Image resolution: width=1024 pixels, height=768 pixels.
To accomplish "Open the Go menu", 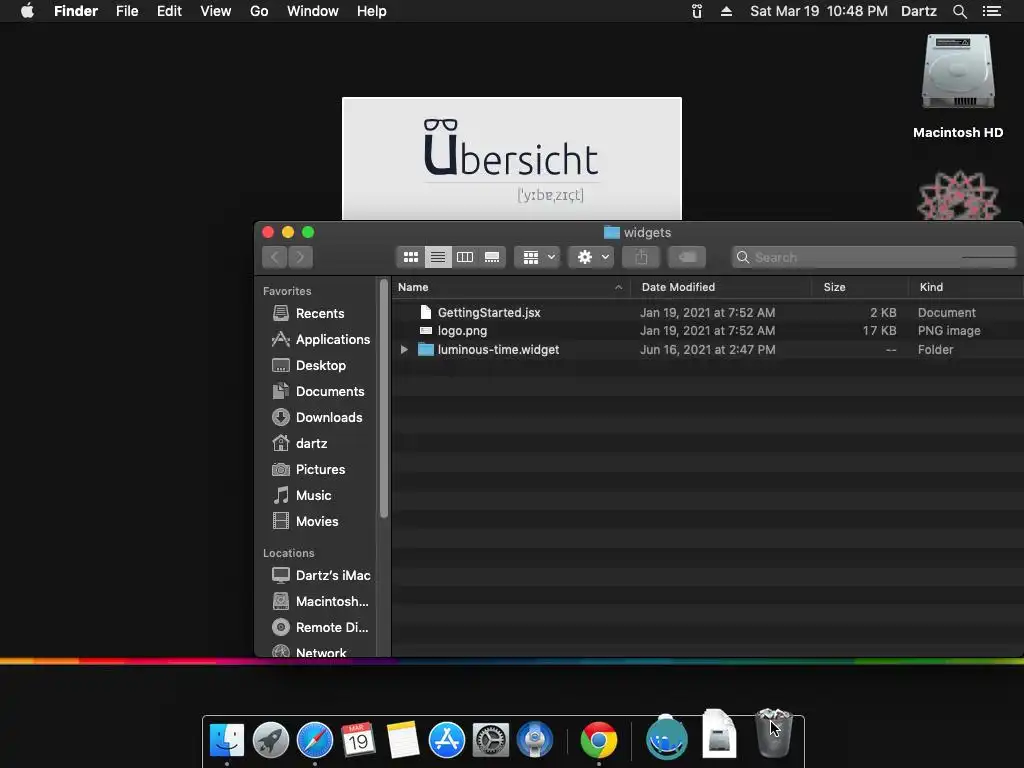I will coord(259,11).
